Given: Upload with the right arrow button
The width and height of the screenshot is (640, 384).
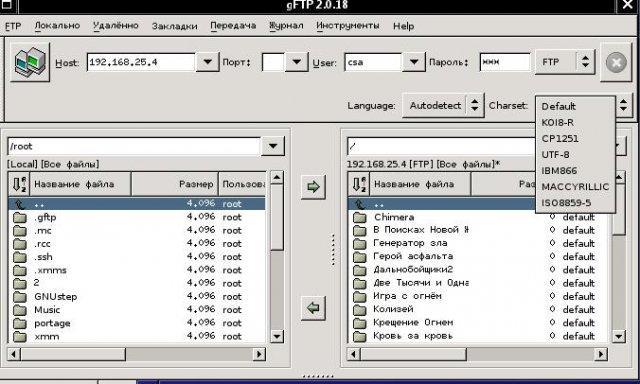Looking at the screenshot, I should [x=313, y=187].
